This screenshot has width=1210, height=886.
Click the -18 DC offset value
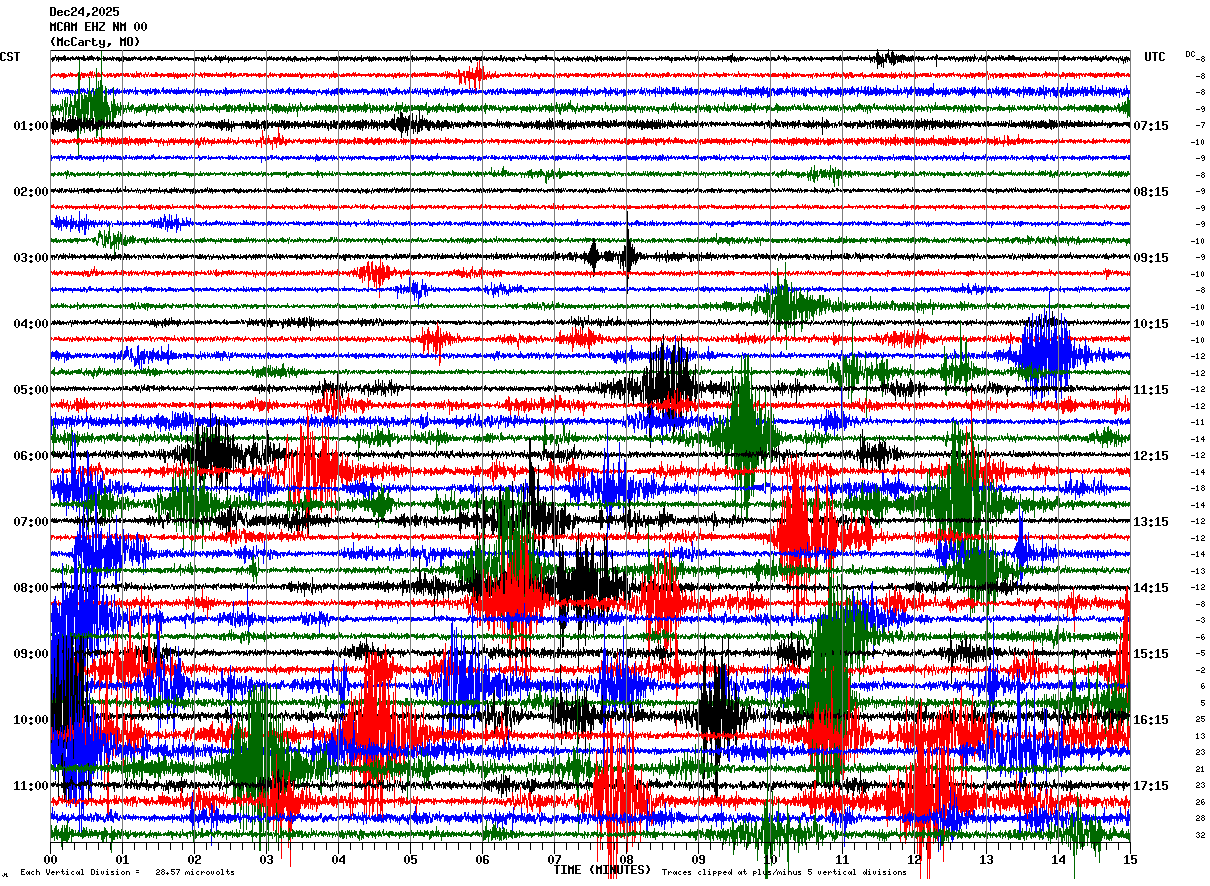[1198, 488]
